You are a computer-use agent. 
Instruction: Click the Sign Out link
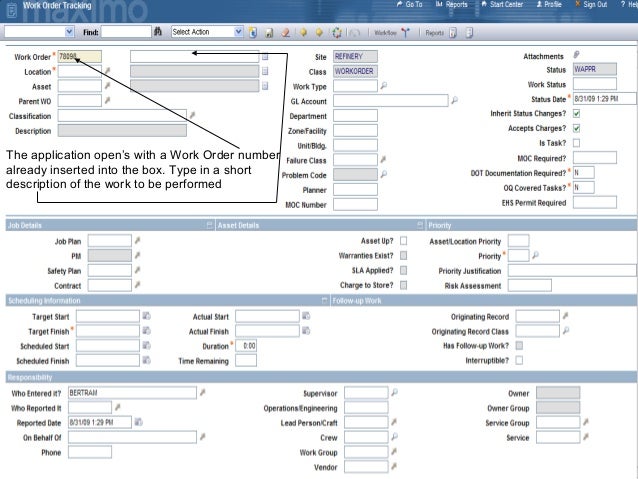[x=591, y=4]
